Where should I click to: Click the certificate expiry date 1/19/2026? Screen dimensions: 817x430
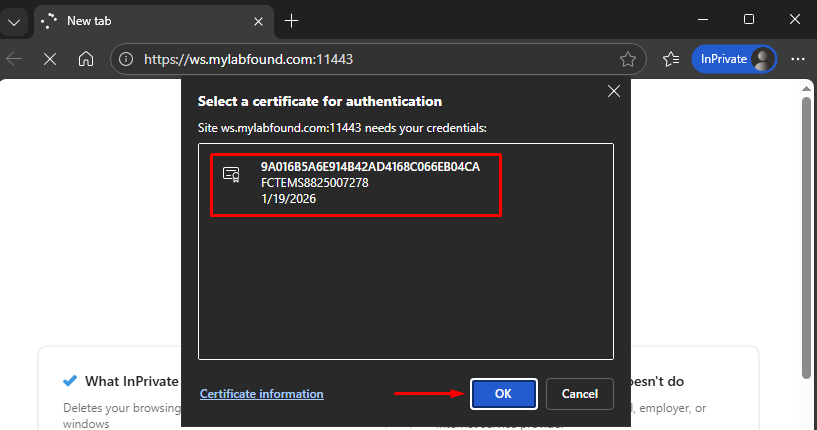(x=289, y=199)
